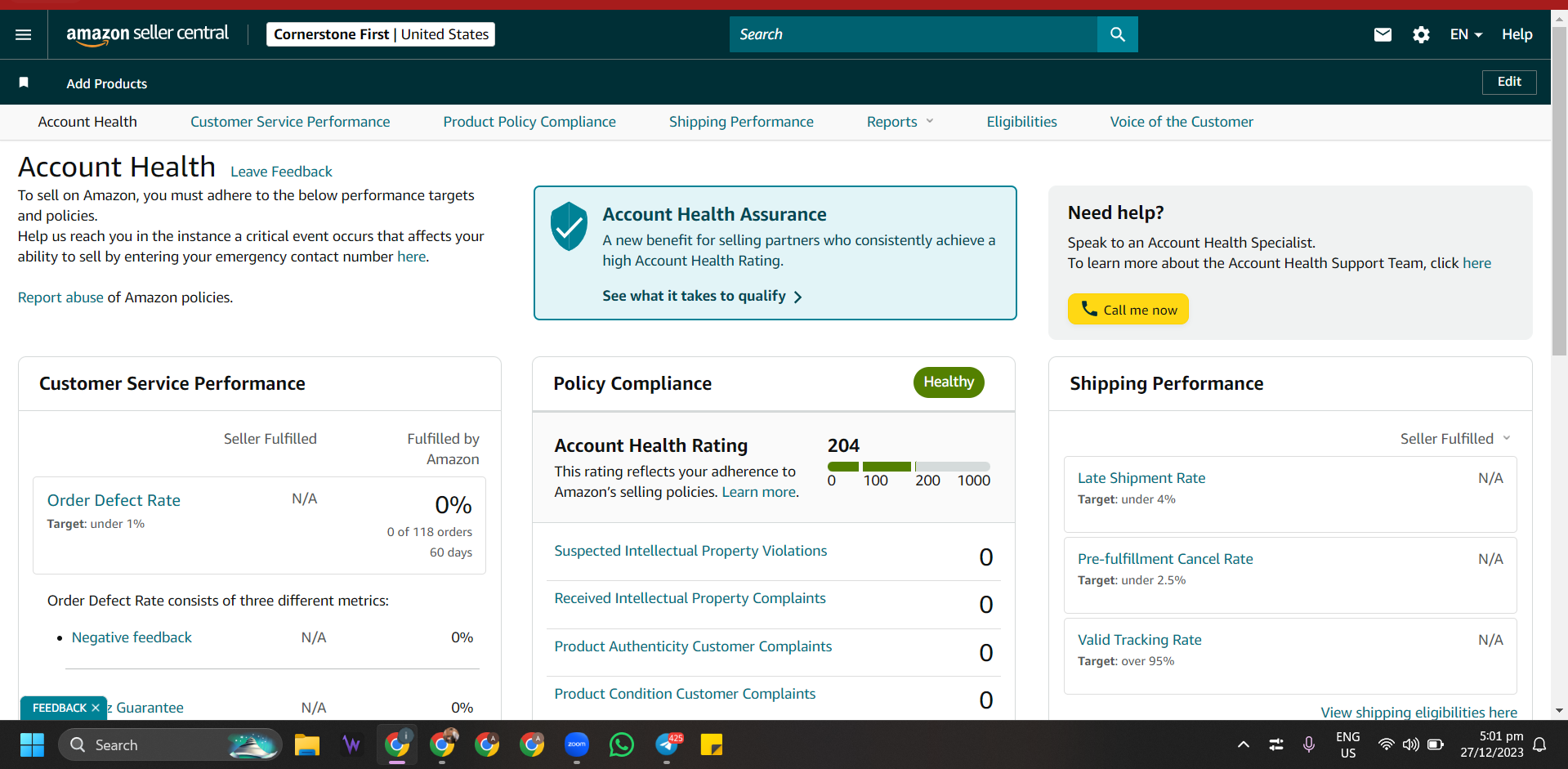This screenshot has height=769, width=1568.
Task: Click the Report abuse link
Action: click(x=60, y=297)
